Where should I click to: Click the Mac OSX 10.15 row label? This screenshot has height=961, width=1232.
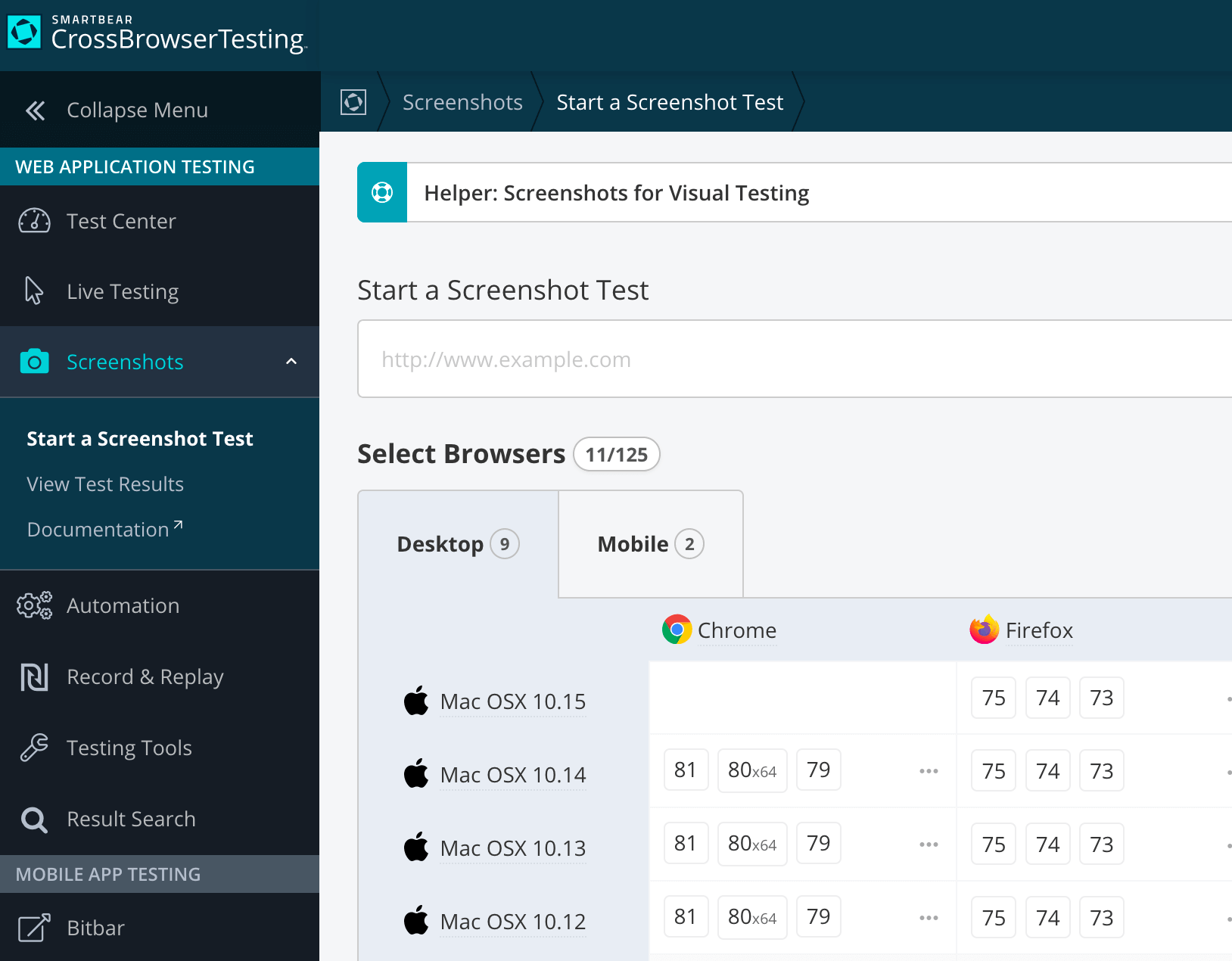(x=513, y=701)
